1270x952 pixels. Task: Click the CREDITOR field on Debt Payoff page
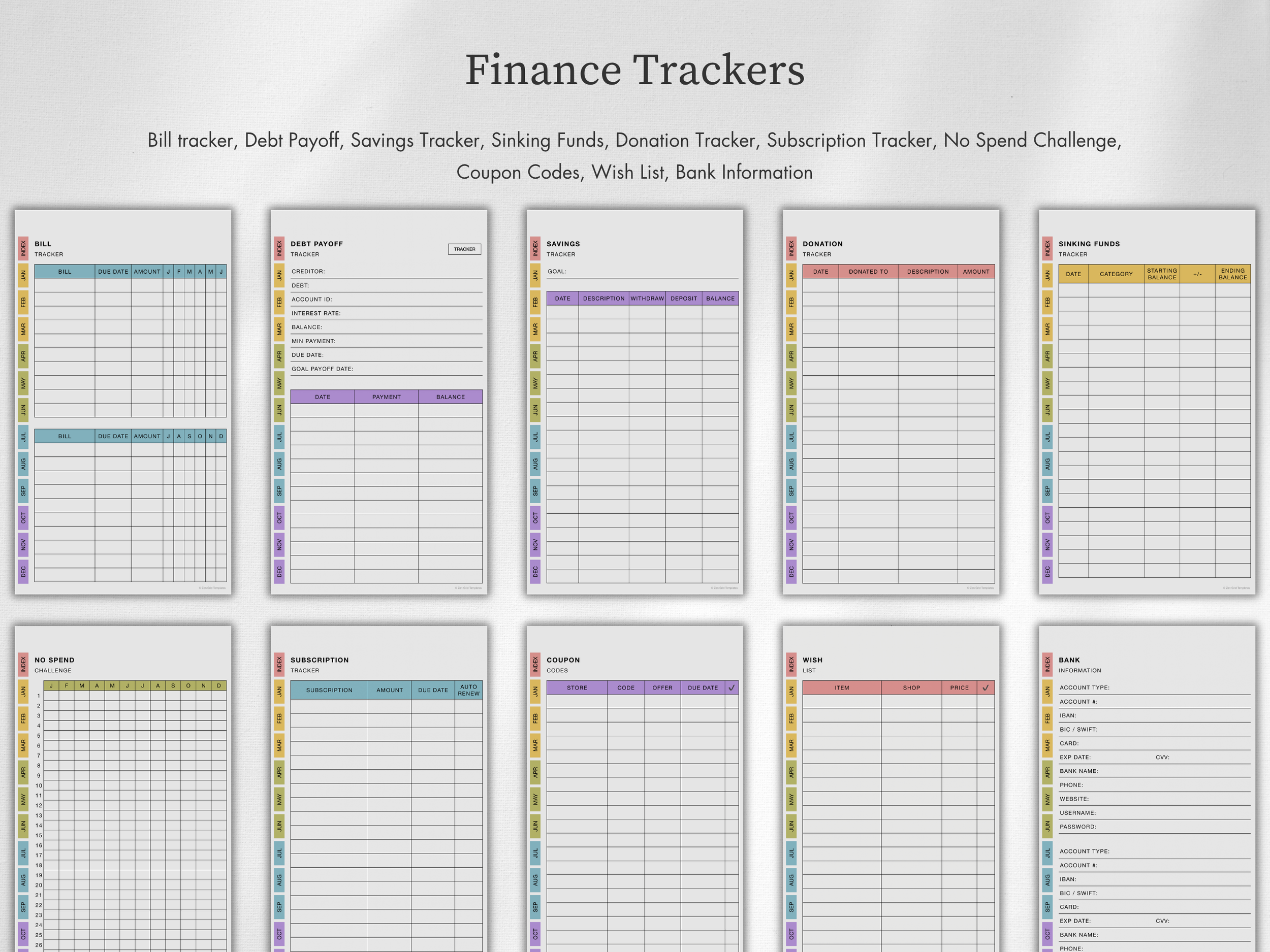[387, 272]
